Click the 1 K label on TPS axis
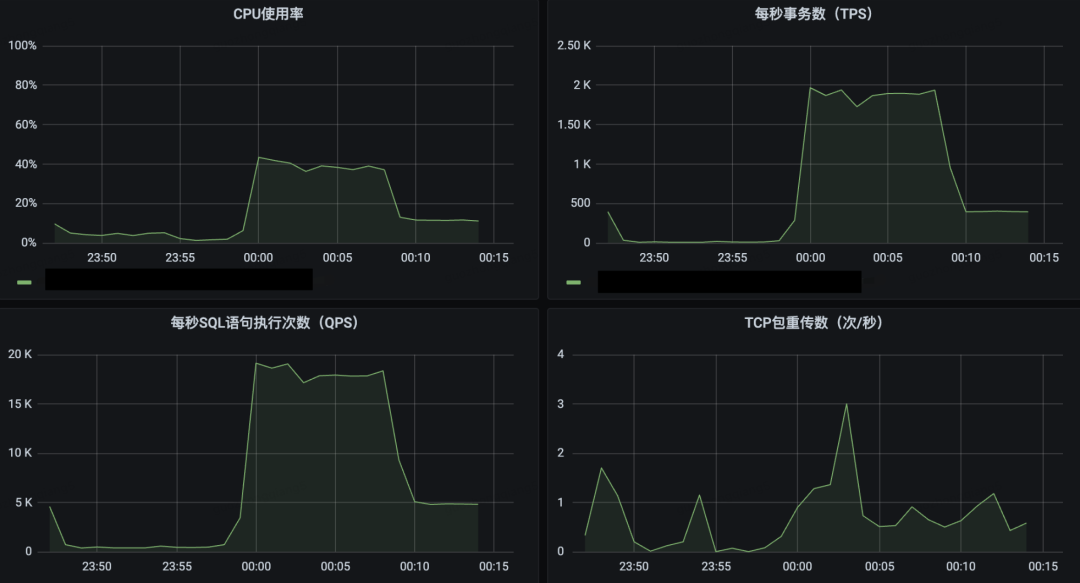Image resolution: width=1080 pixels, height=583 pixels. tap(582, 164)
